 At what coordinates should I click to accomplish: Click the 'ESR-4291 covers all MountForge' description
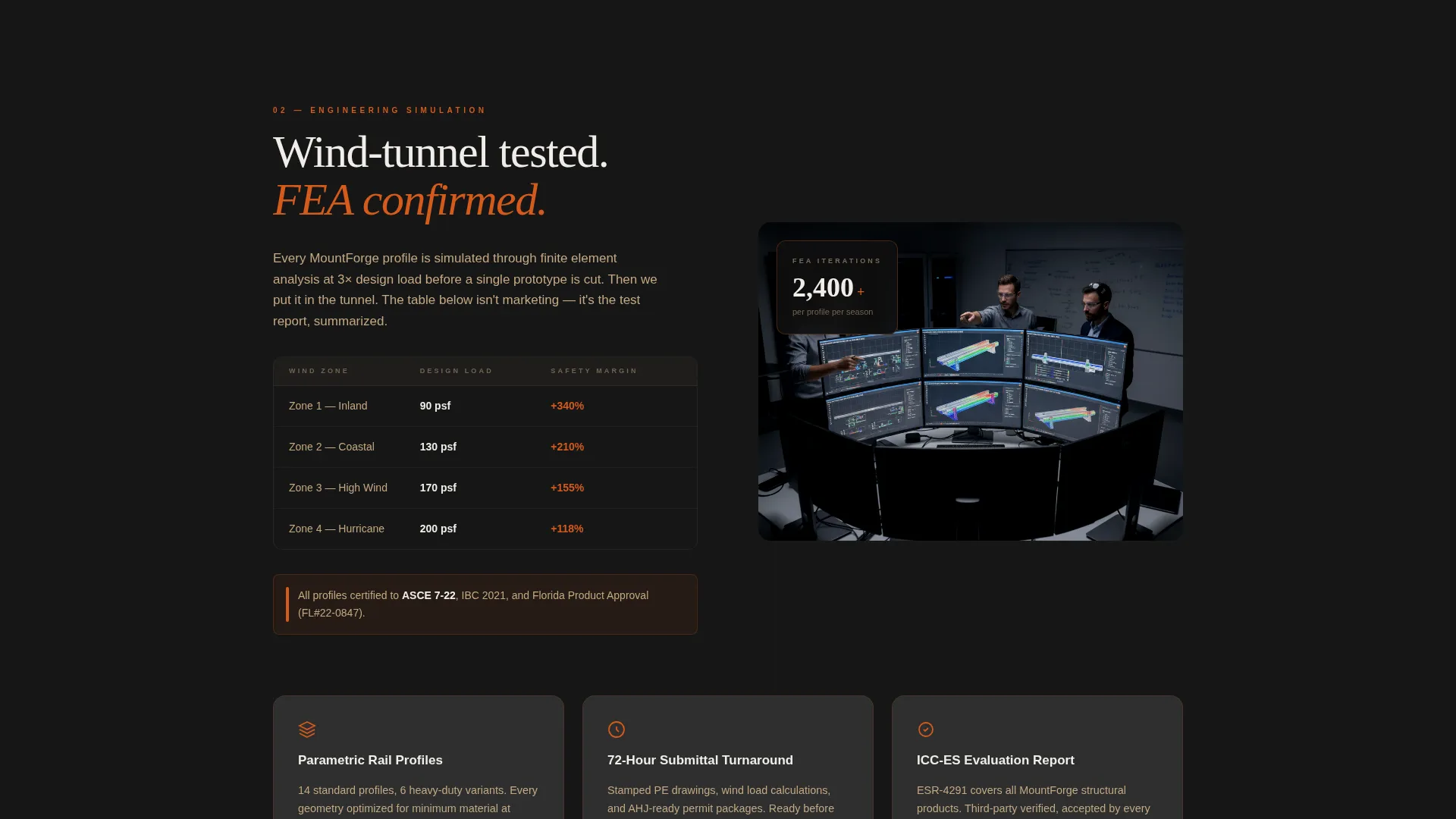coord(1034,799)
